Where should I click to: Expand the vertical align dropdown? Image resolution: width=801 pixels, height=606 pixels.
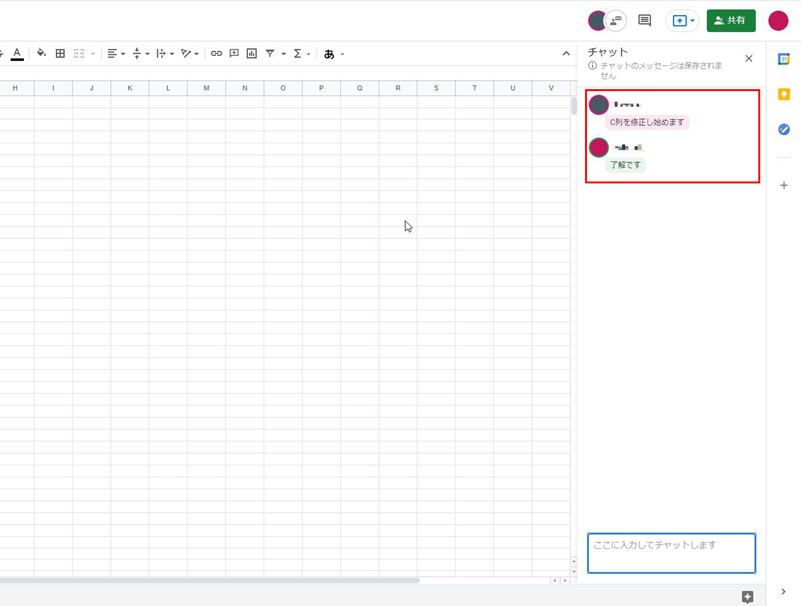pyautogui.click(x=141, y=53)
